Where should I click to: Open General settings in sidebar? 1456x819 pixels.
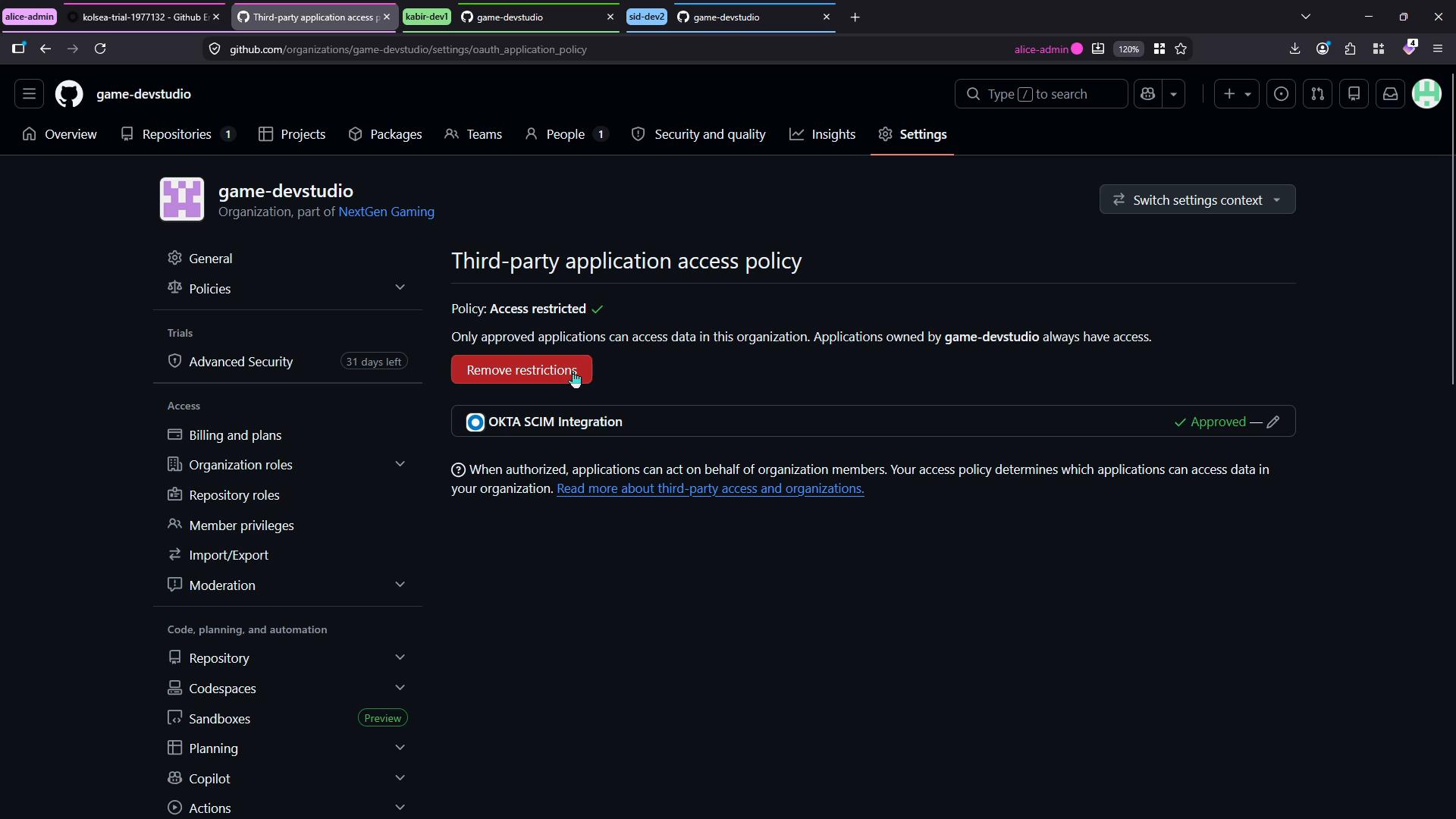tap(287, 259)
